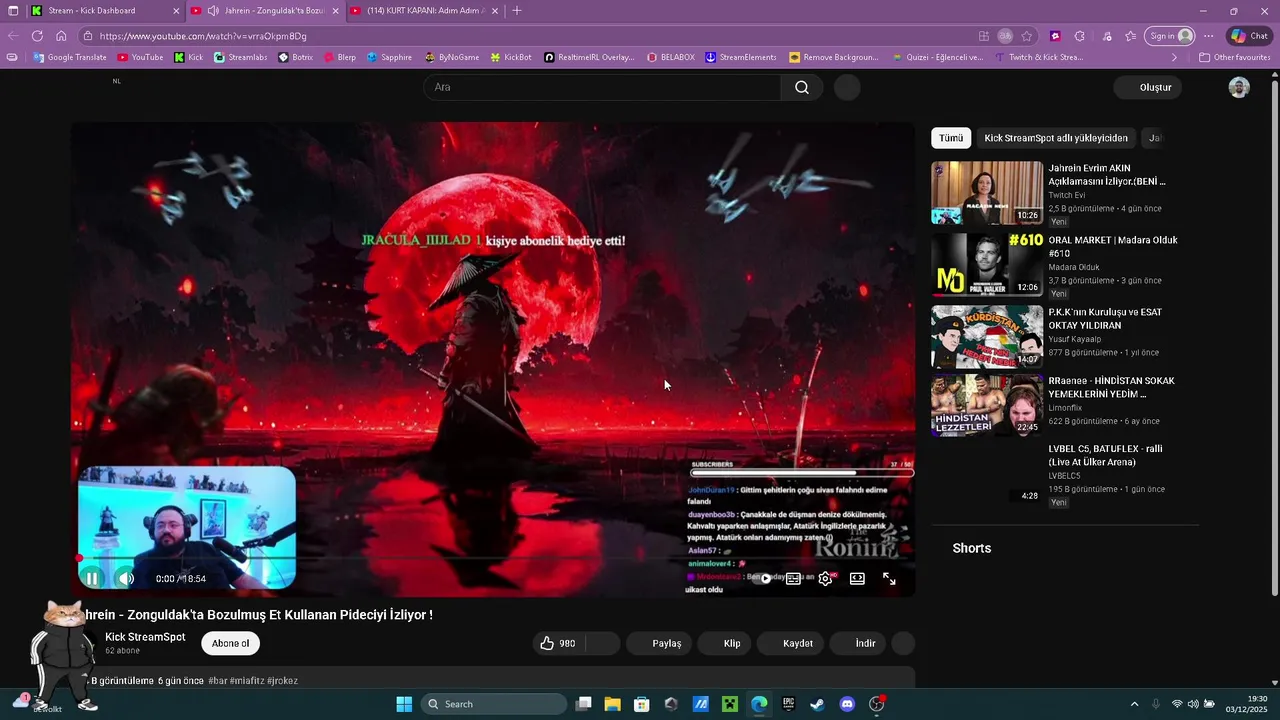
Task: Open Steam from the taskbar
Action: (818, 704)
